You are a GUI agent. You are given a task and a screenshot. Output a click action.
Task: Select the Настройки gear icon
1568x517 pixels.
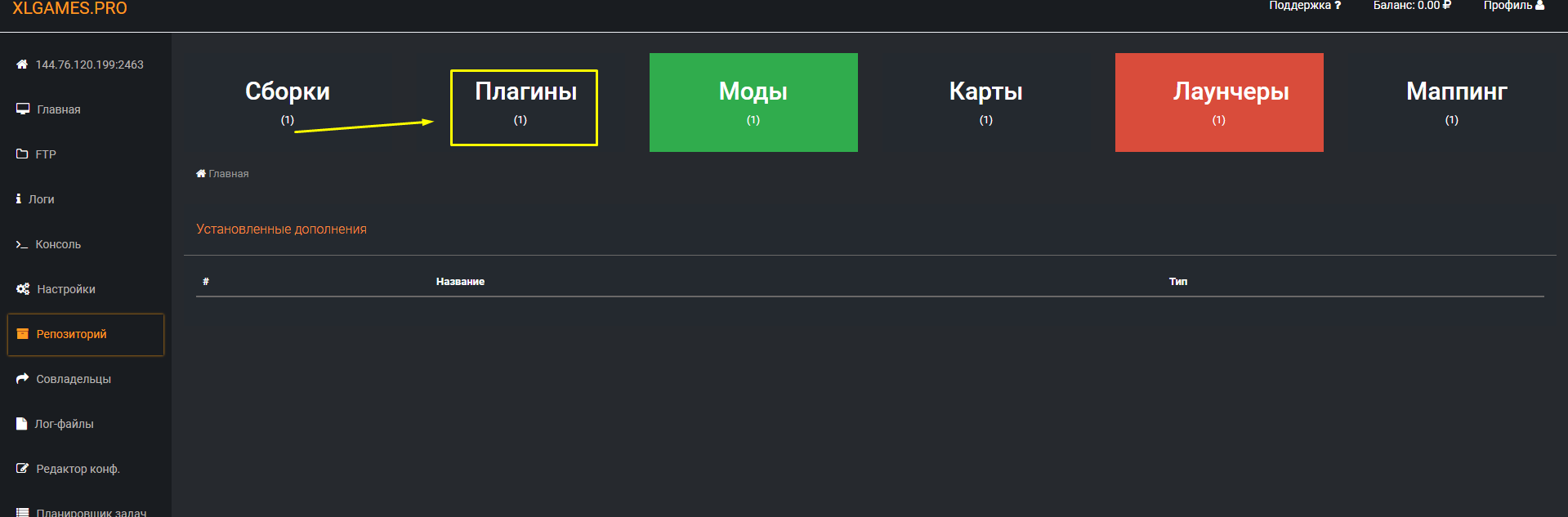(x=22, y=288)
